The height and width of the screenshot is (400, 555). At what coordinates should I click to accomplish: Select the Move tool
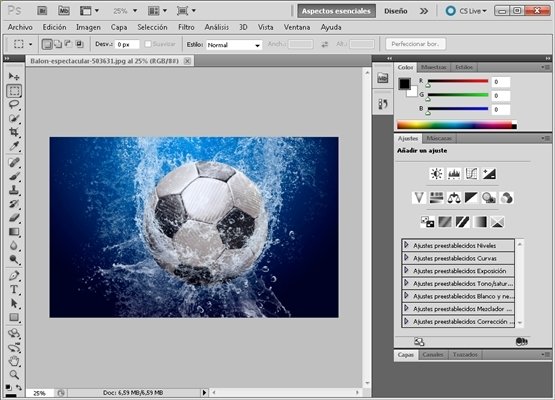(14, 76)
